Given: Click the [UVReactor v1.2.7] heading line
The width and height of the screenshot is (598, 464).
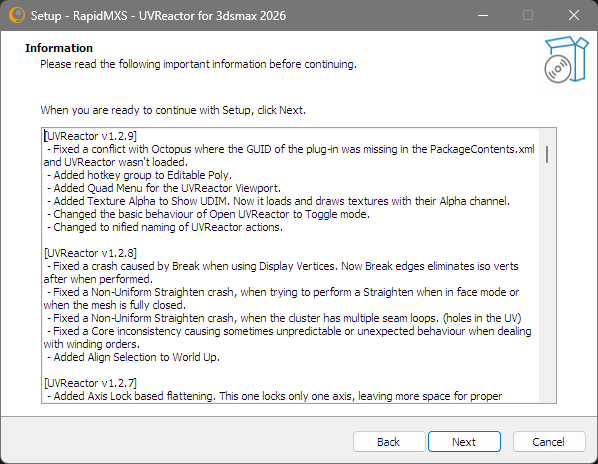Looking at the screenshot, I should [90, 383].
